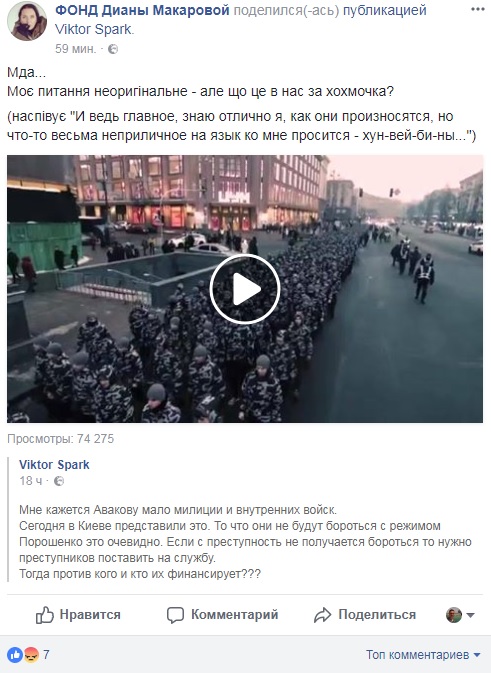This screenshot has width=491, height=673.
Task: Open the angry reaction emoji icon
Action: click(31, 655)
